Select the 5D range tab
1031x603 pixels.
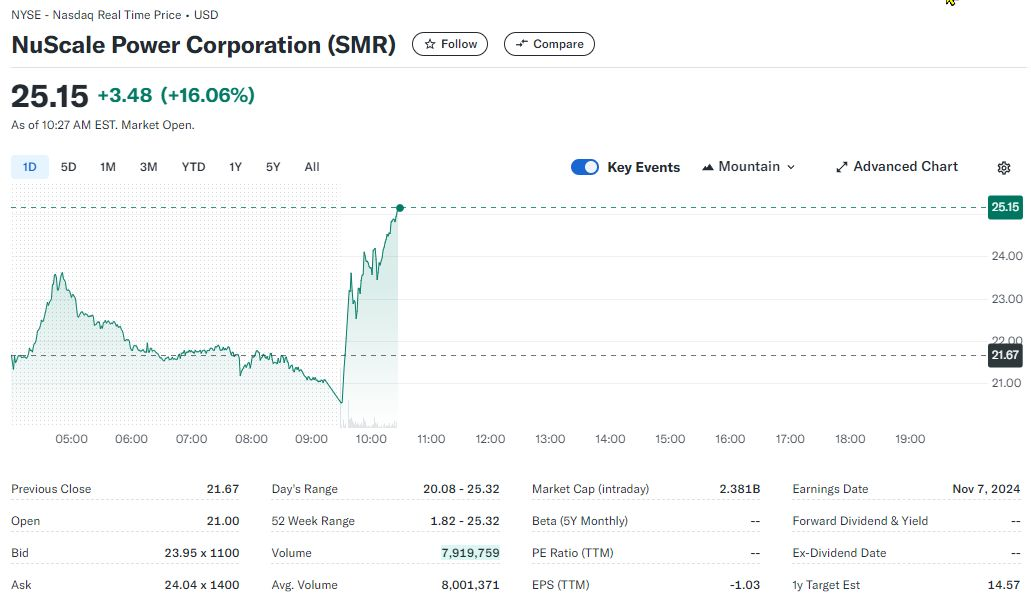[x=68, y=167]
